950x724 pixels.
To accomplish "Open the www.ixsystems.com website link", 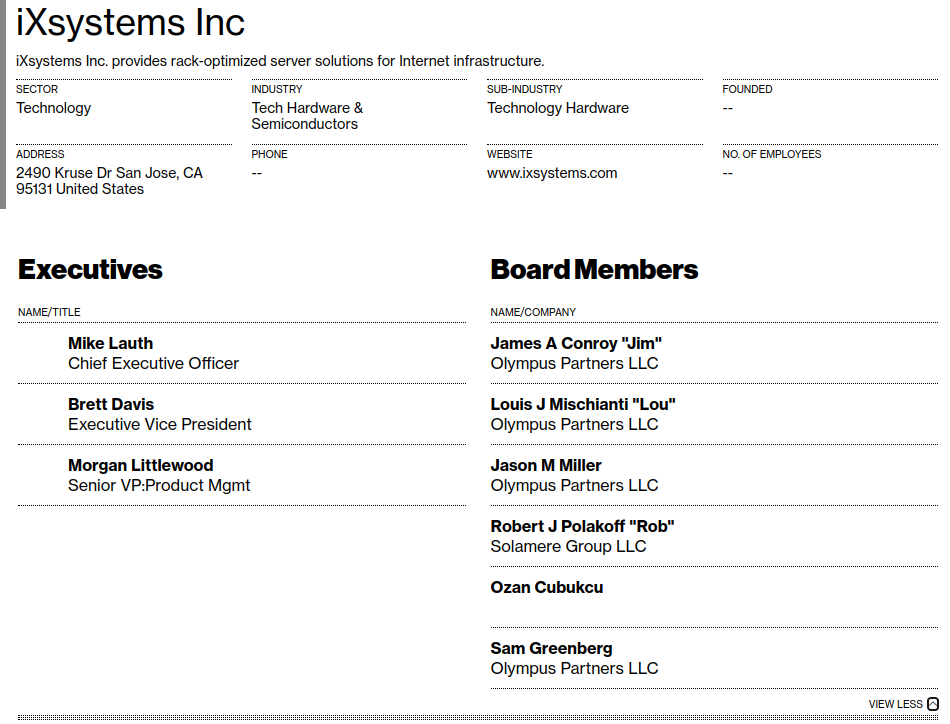I will [x=552, y=173].
